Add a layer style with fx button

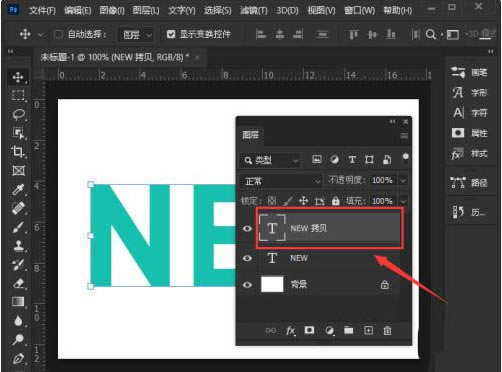[291, 331]
